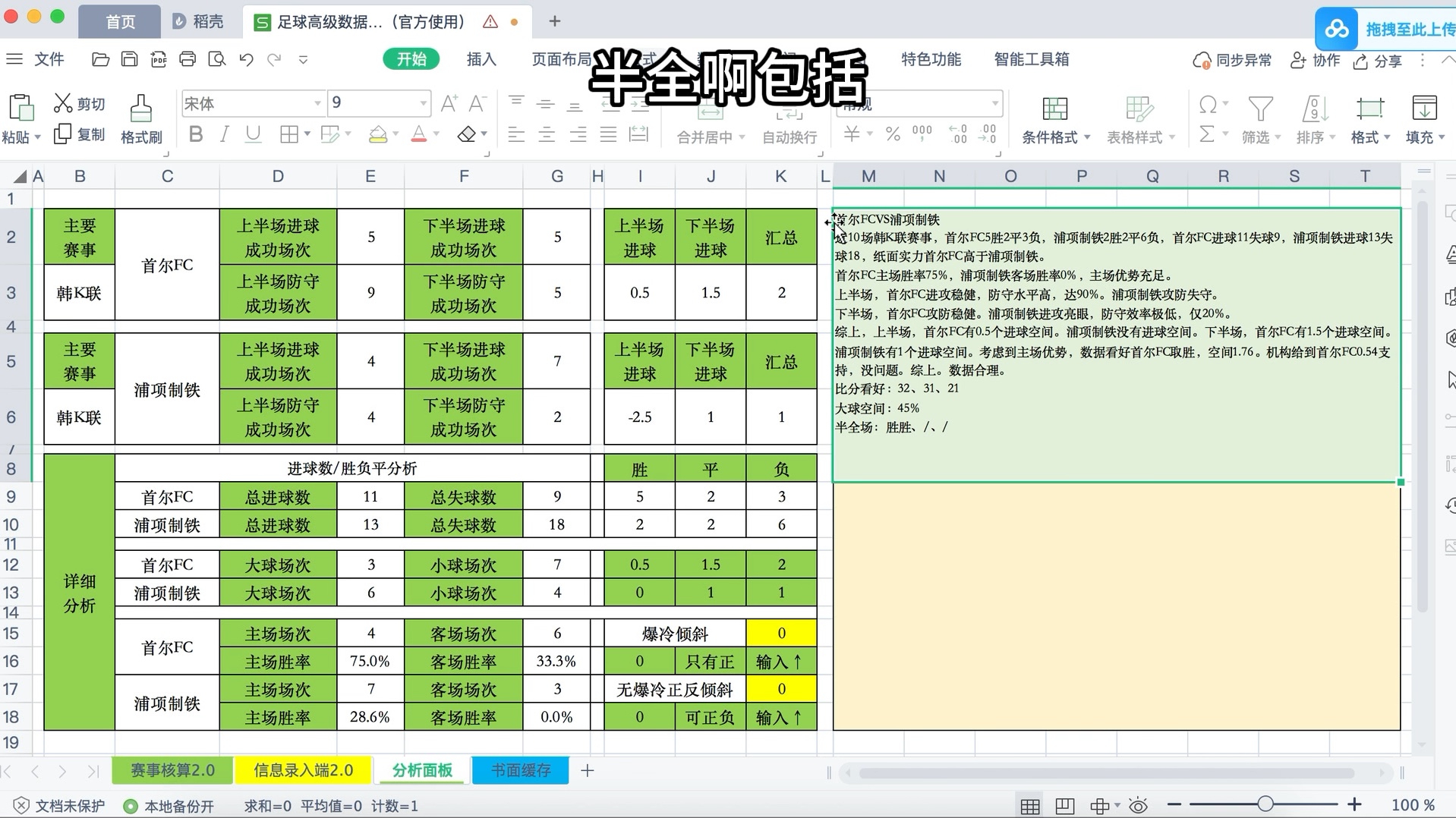Screen dimensions: 1456x818
Task: Click the sync status (同步异常) button
Action: (x=1232, y=60)
